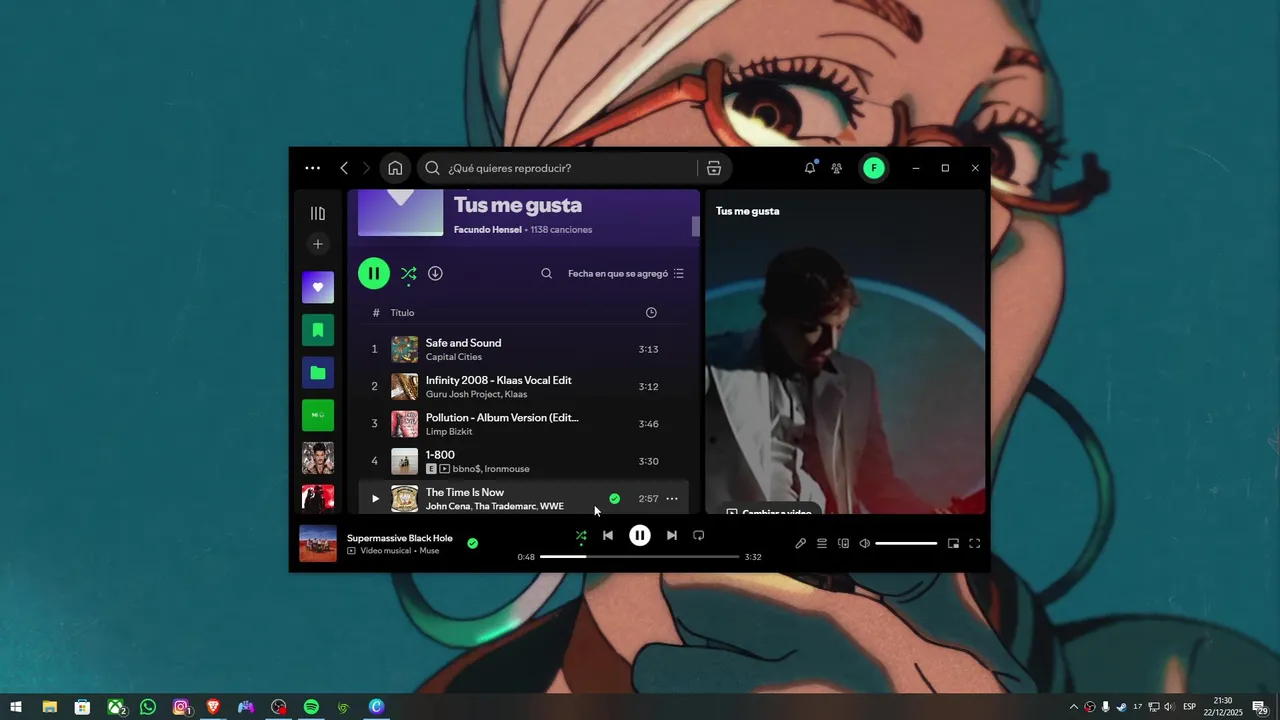Viewport: 1280px width, 720px height.
Task: Open the green folder tile in sidebar
Action: 318,373
